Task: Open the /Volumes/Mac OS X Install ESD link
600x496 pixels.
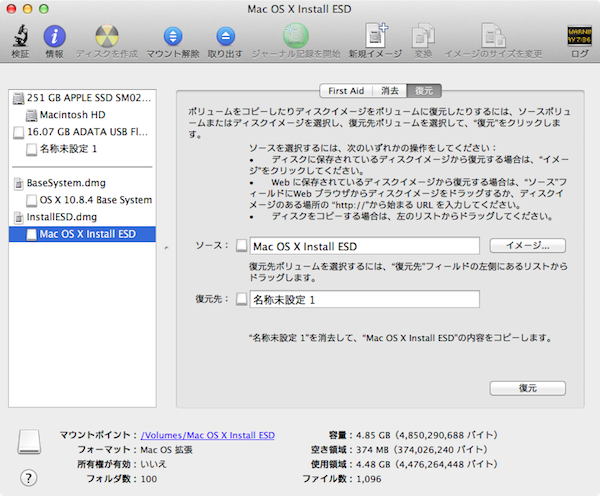Action: click(208, 435)
